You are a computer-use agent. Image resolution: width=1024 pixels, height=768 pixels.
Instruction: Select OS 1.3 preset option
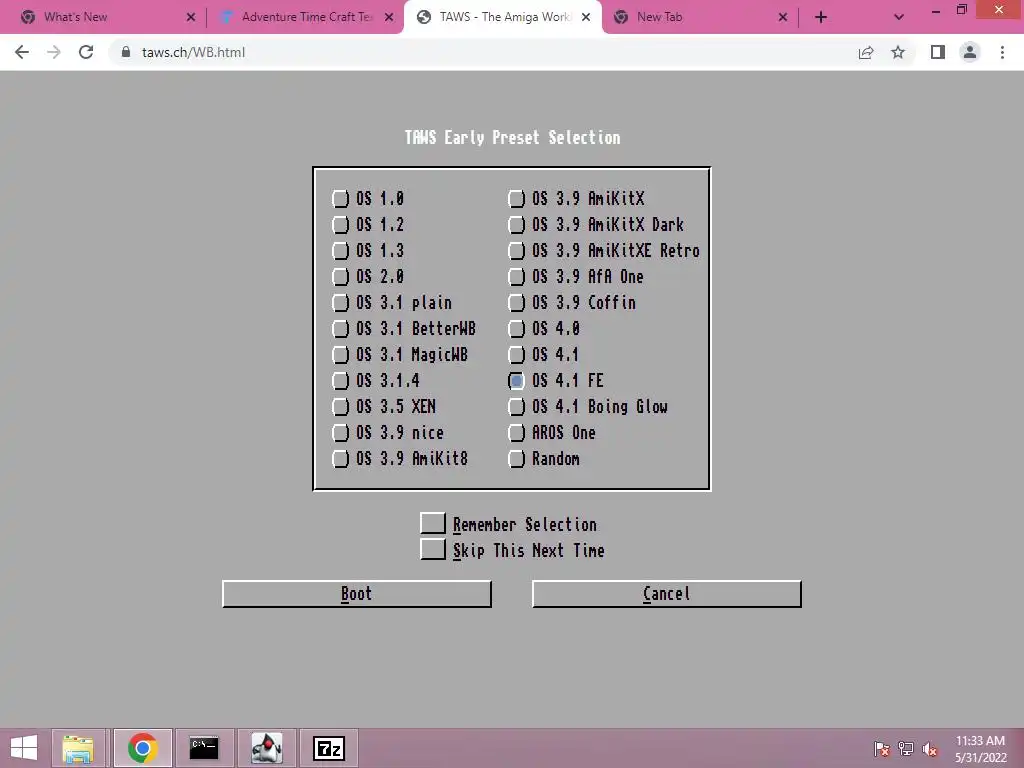pos(340,251)
